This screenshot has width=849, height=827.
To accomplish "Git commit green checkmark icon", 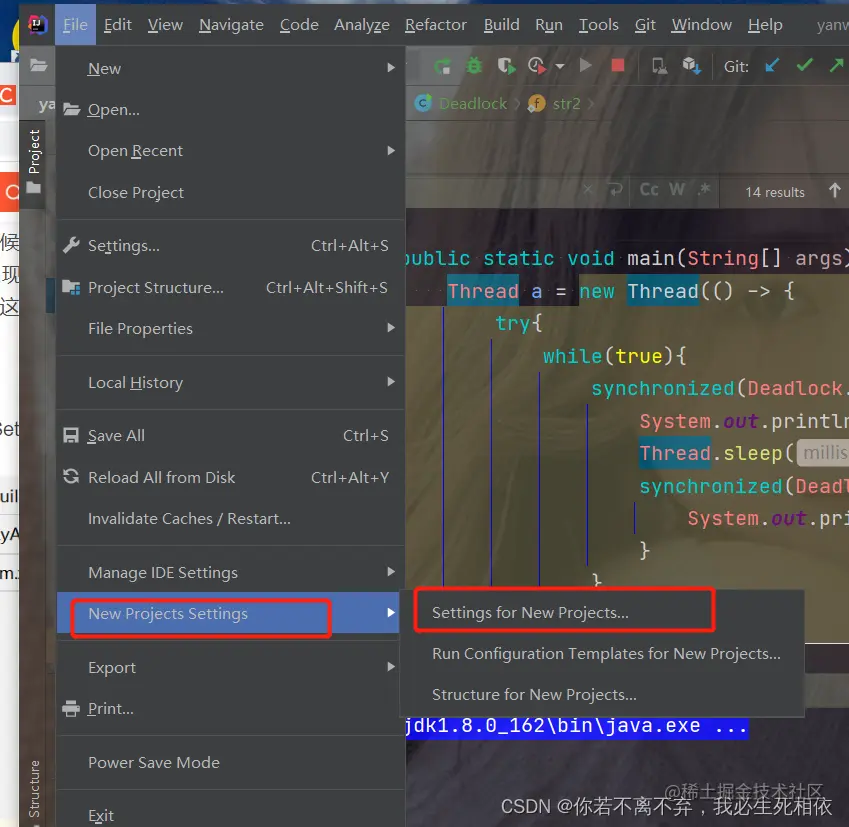I will (x=805, y=66).
